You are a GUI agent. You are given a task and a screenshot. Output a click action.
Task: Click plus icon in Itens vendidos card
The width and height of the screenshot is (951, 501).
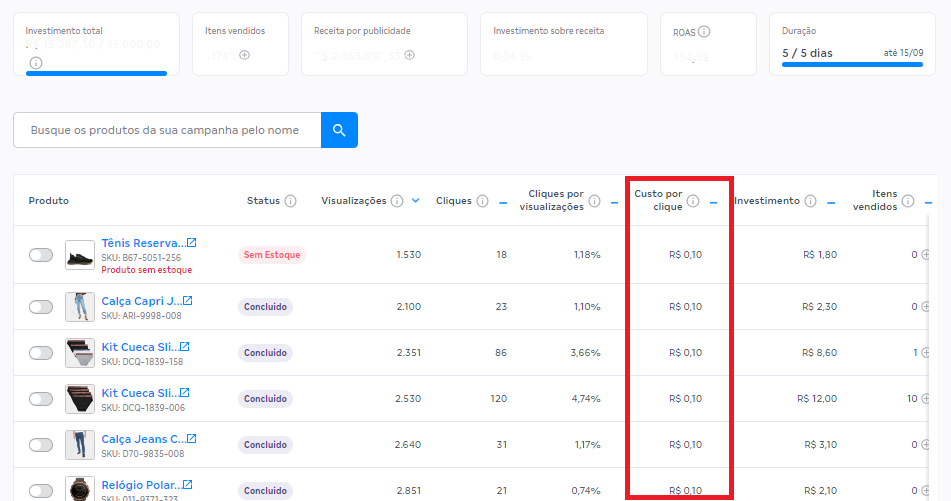click(x=244, y=54)
